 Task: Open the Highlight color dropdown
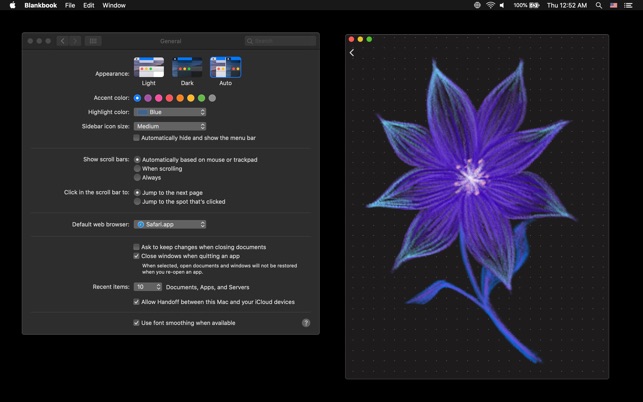coord(170,112)
